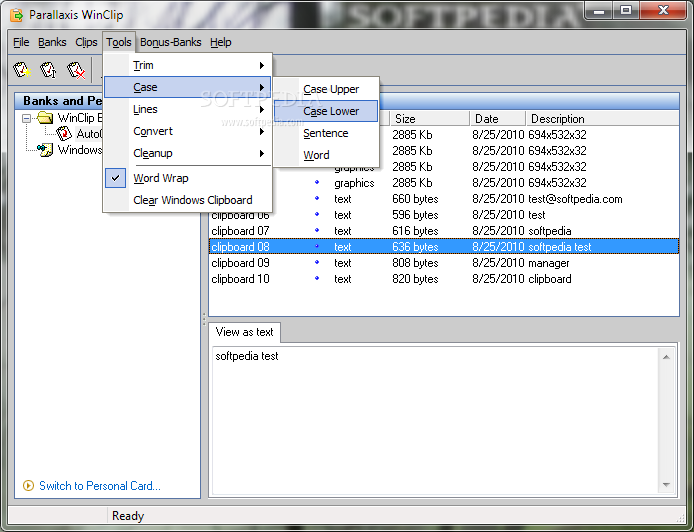Click the test@softpedia.com description

(575, 199)
